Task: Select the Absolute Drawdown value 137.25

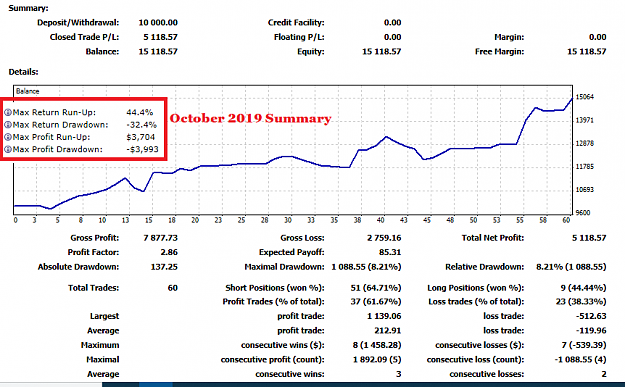Action: (x=164, y=267)
